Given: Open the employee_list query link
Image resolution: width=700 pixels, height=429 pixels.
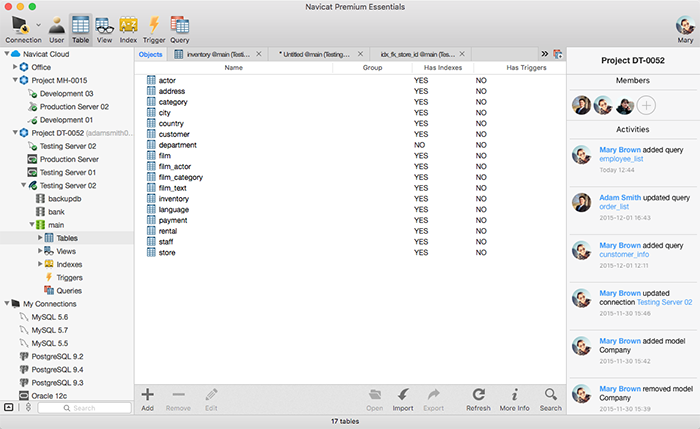Looking at the screenshot, I should (621, 159).
